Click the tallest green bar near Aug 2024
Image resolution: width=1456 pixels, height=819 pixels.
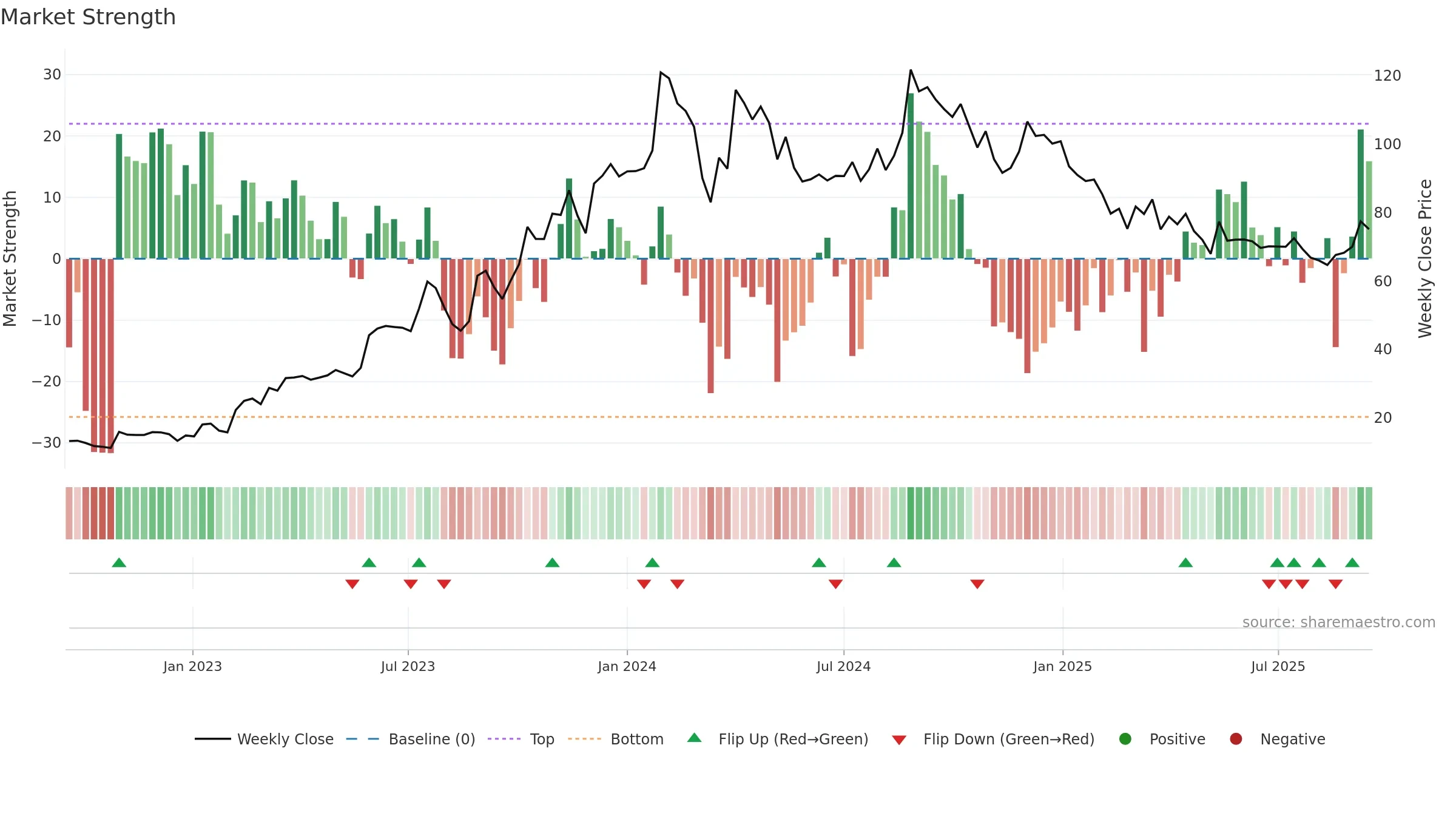coord(911,176)
